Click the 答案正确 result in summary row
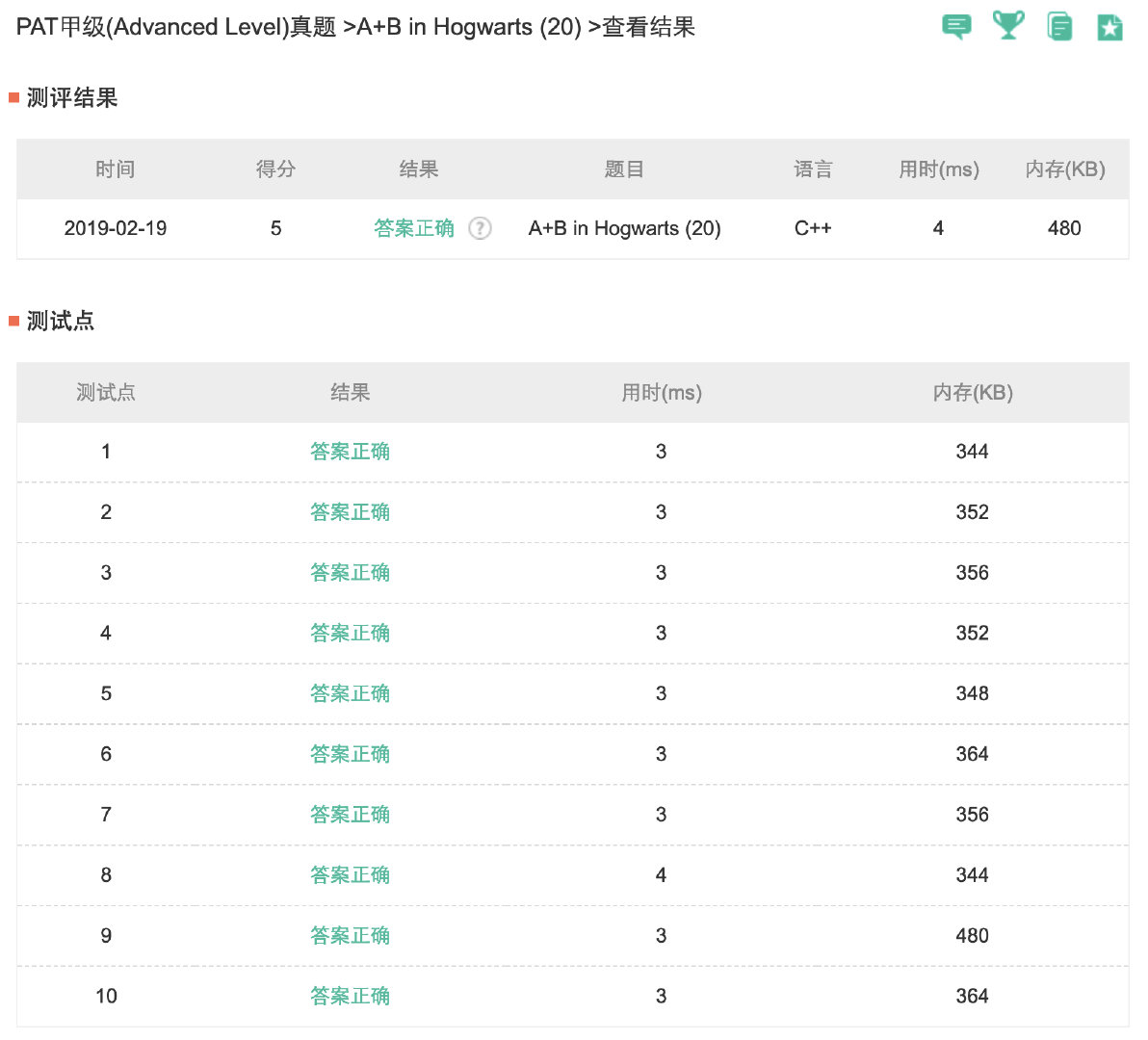This screenshot has width=1148, height=1040. coord(414,228)
